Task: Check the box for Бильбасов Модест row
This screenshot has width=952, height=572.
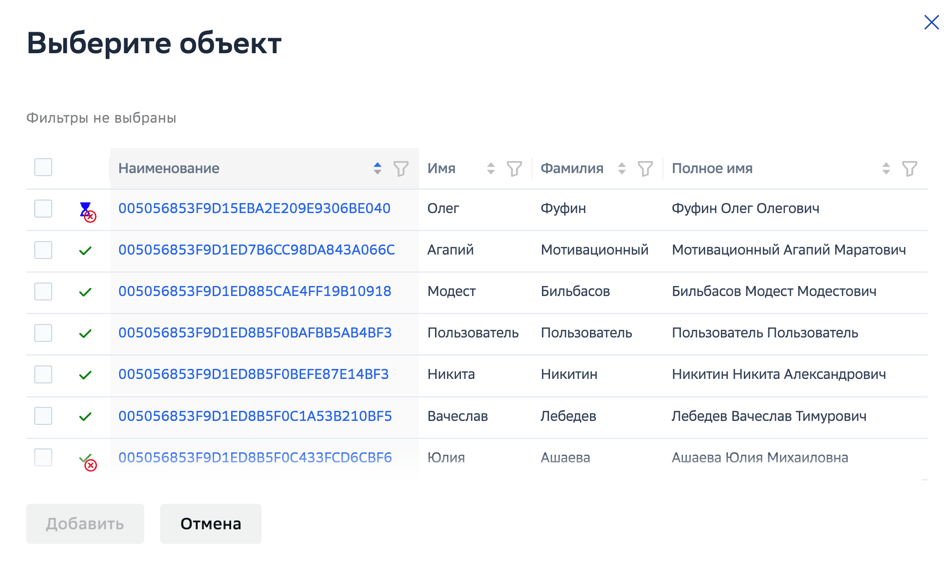Action: pos(43,291)
